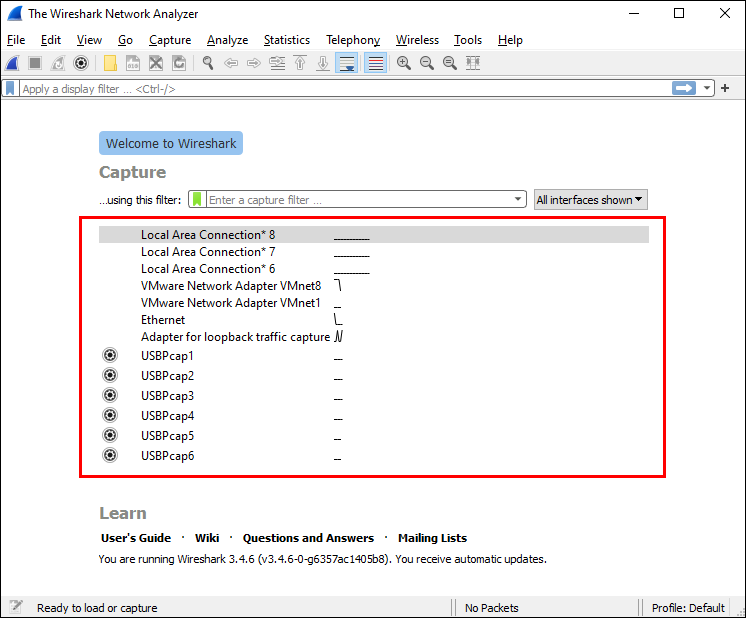This screenshot has width=746, height=618.
Task: Click the gear icon beside USBPcap2
Action: coord(110,375)
